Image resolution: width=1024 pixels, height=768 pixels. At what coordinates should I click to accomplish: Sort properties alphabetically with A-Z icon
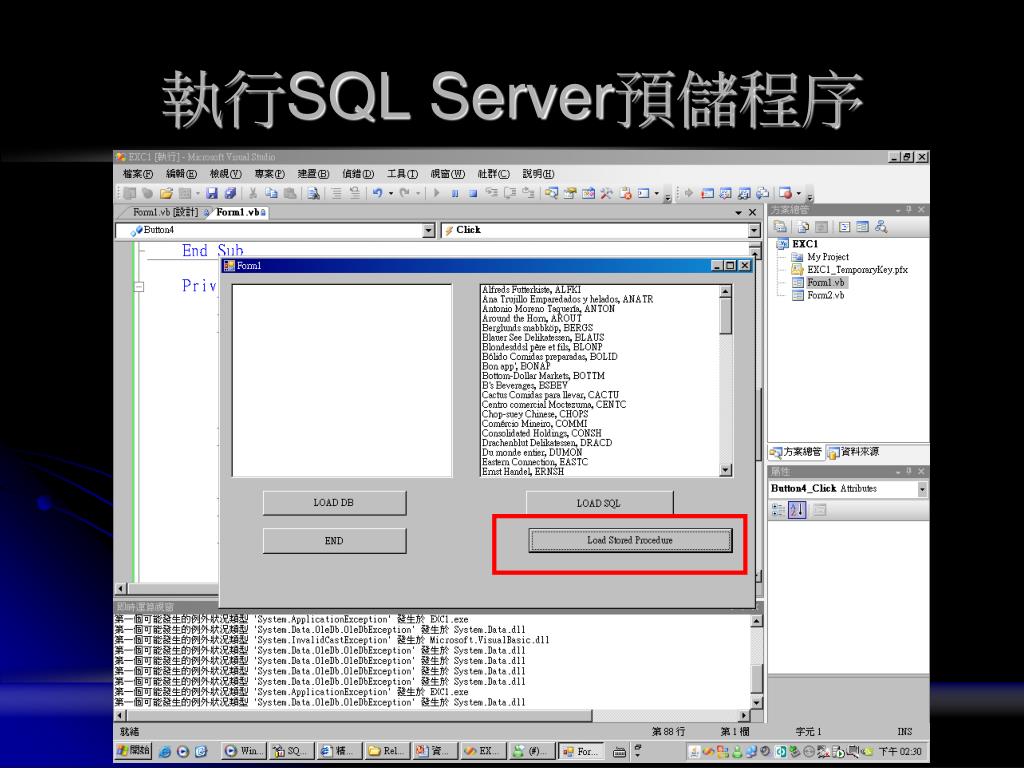tap(797, 510)
